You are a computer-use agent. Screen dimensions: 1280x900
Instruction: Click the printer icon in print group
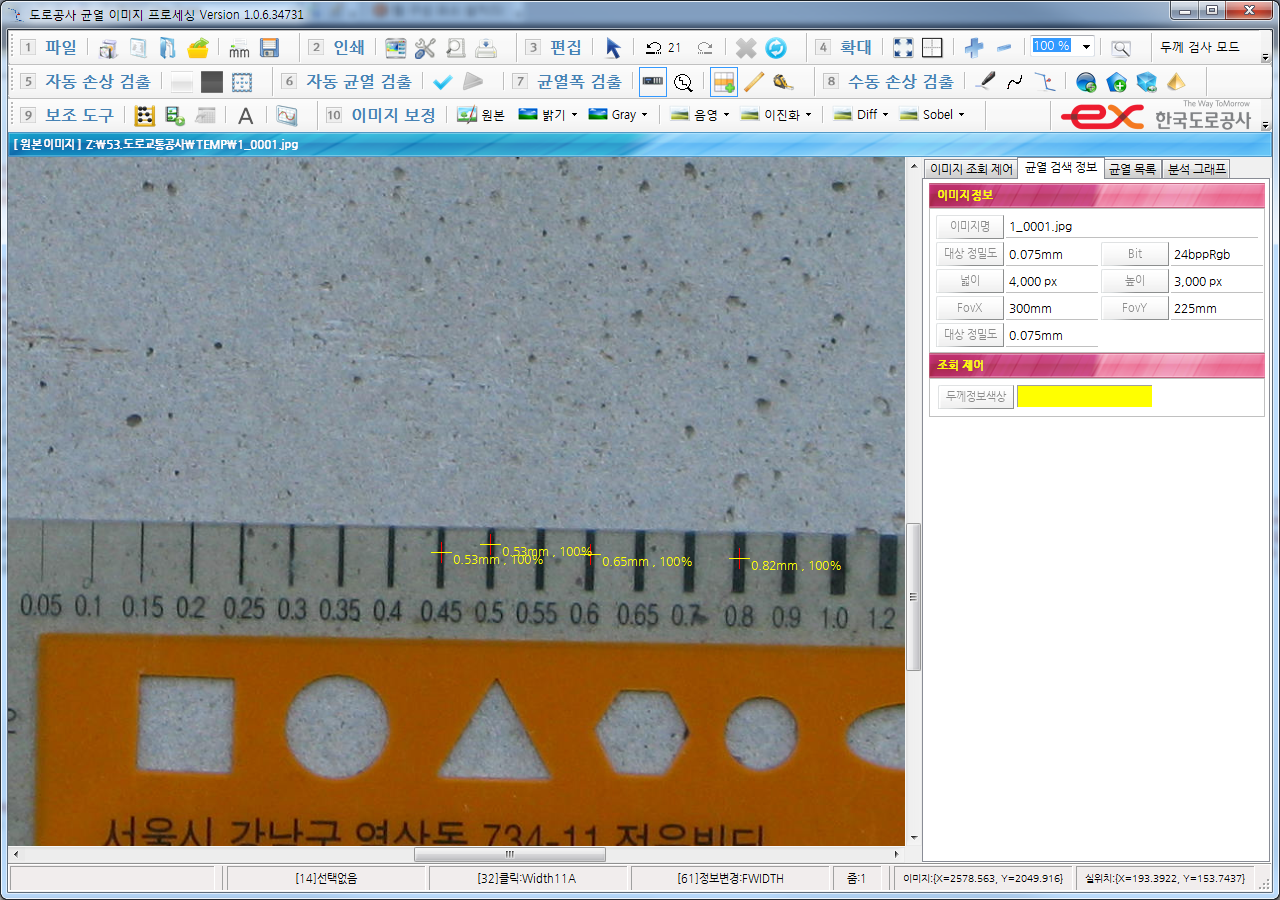485,48
